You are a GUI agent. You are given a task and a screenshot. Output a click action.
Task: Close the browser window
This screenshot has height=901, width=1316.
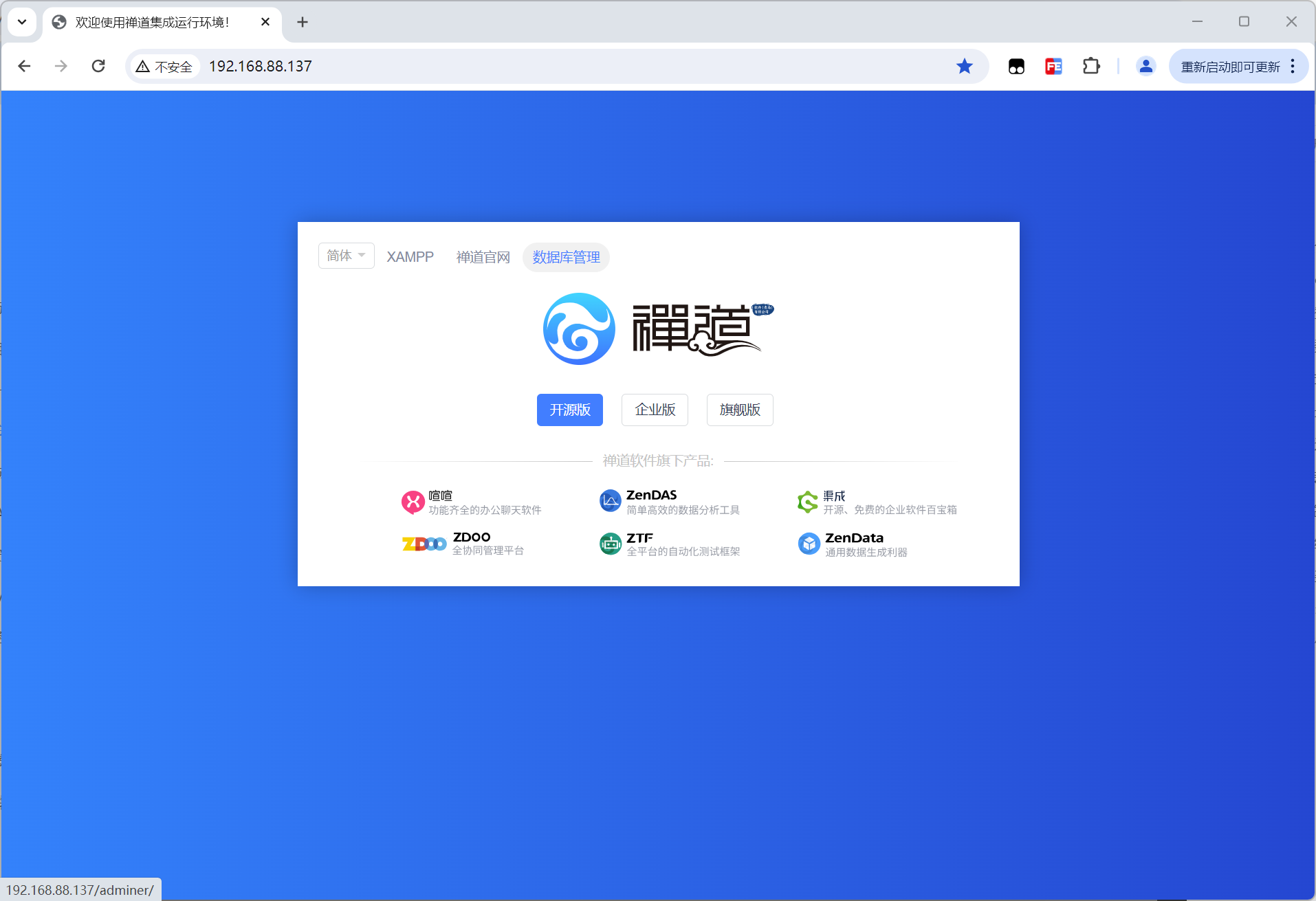pyautogui.click(x=1291, y=21)
